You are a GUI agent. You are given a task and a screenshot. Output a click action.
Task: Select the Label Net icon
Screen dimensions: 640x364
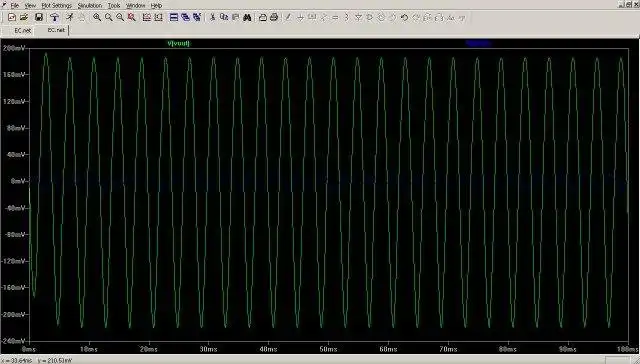pyautogui.click(x=312, y=17)
